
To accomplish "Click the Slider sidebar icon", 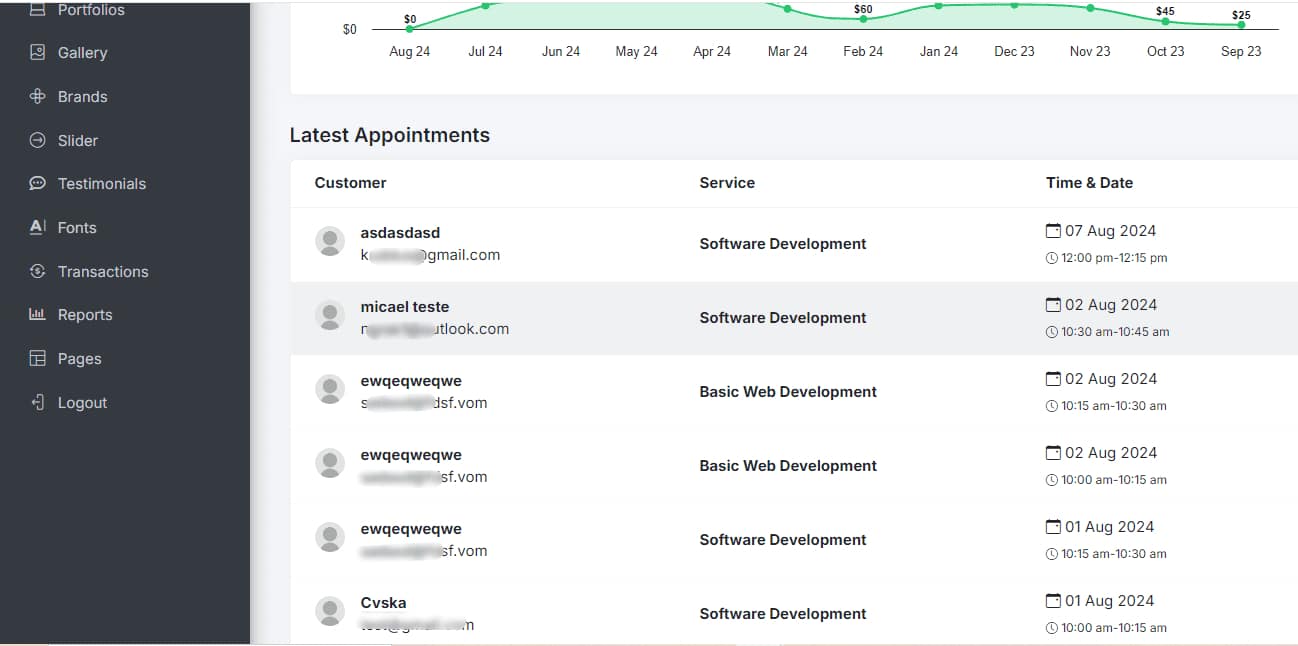I will point(38,140).
